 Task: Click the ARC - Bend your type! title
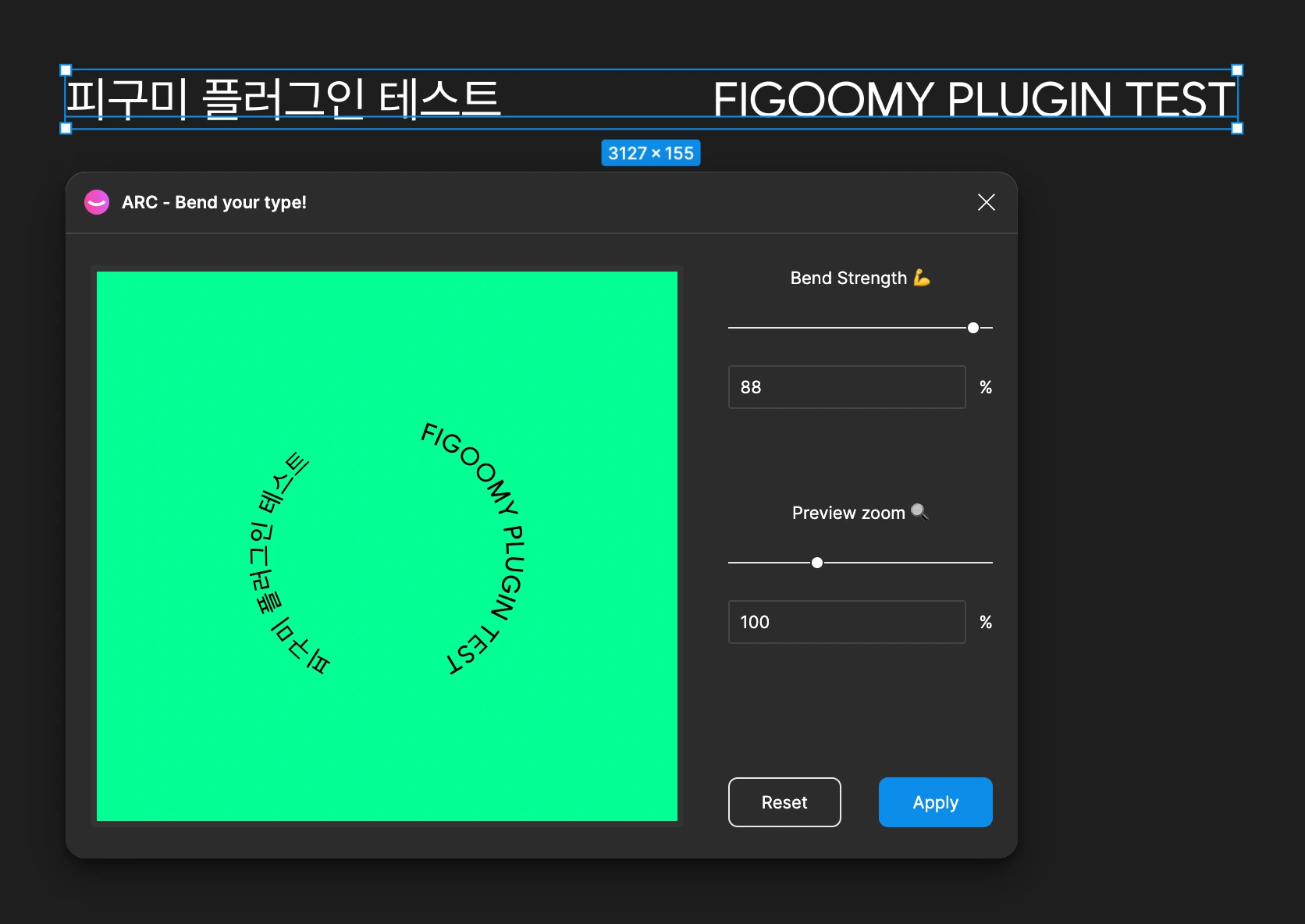(214, 202)
